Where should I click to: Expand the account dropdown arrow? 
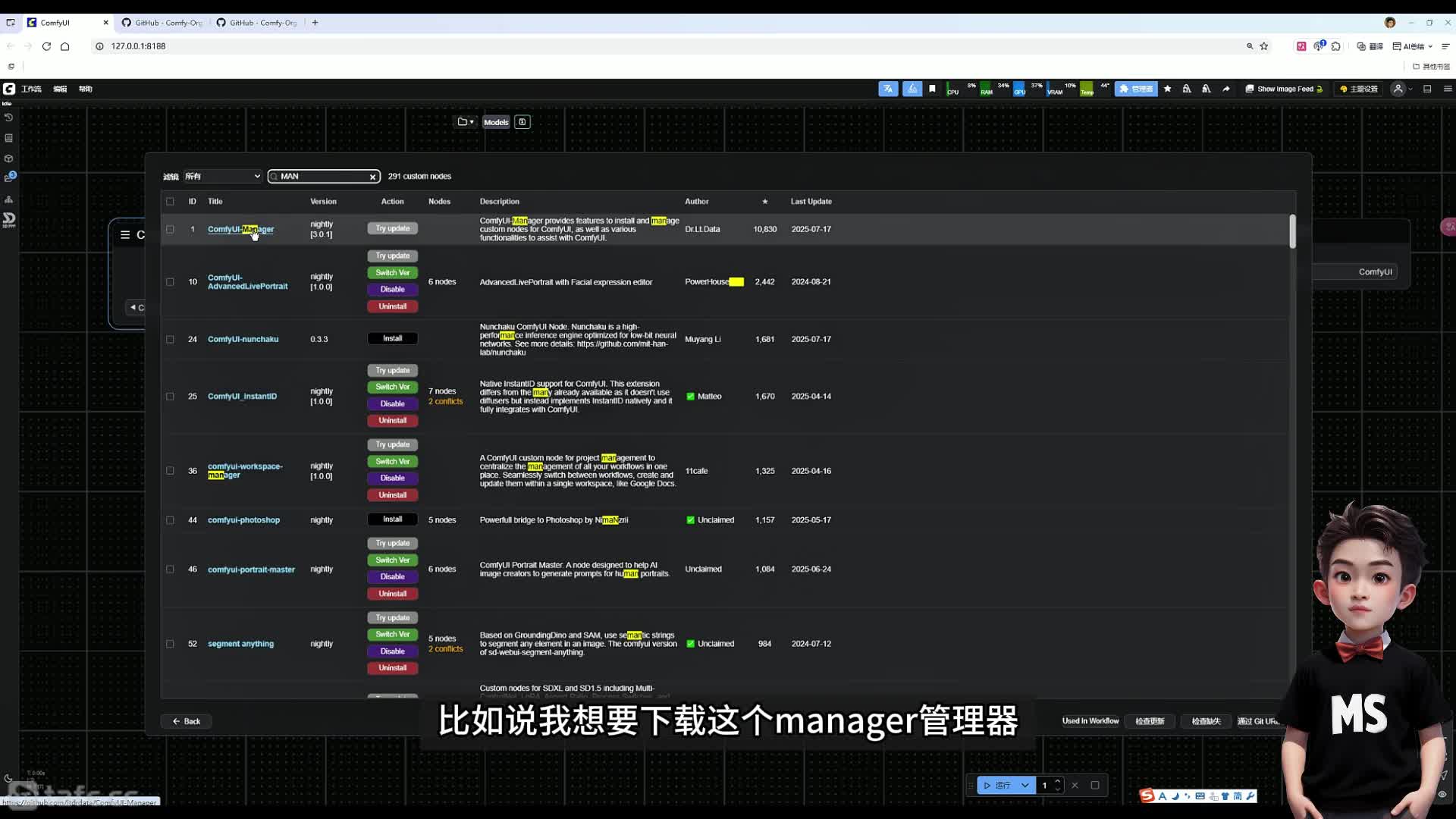[1410, 89]
